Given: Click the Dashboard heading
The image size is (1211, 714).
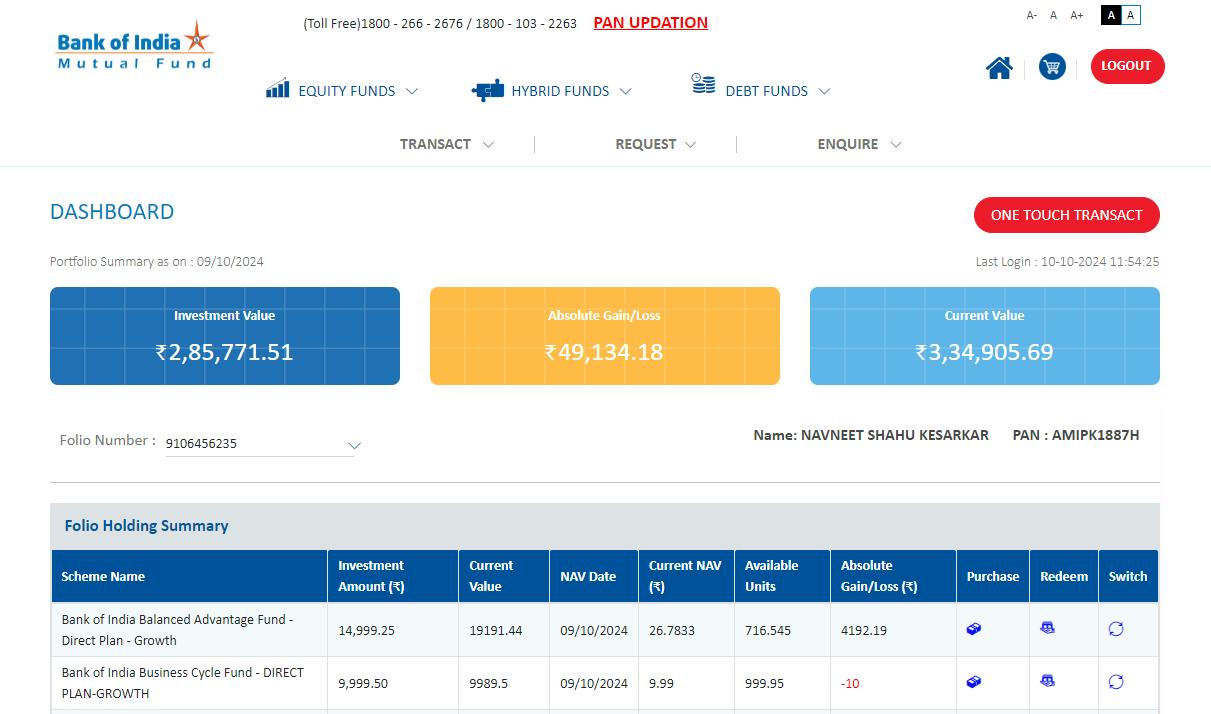Looking at the screenshot, I should pos(112,212).
